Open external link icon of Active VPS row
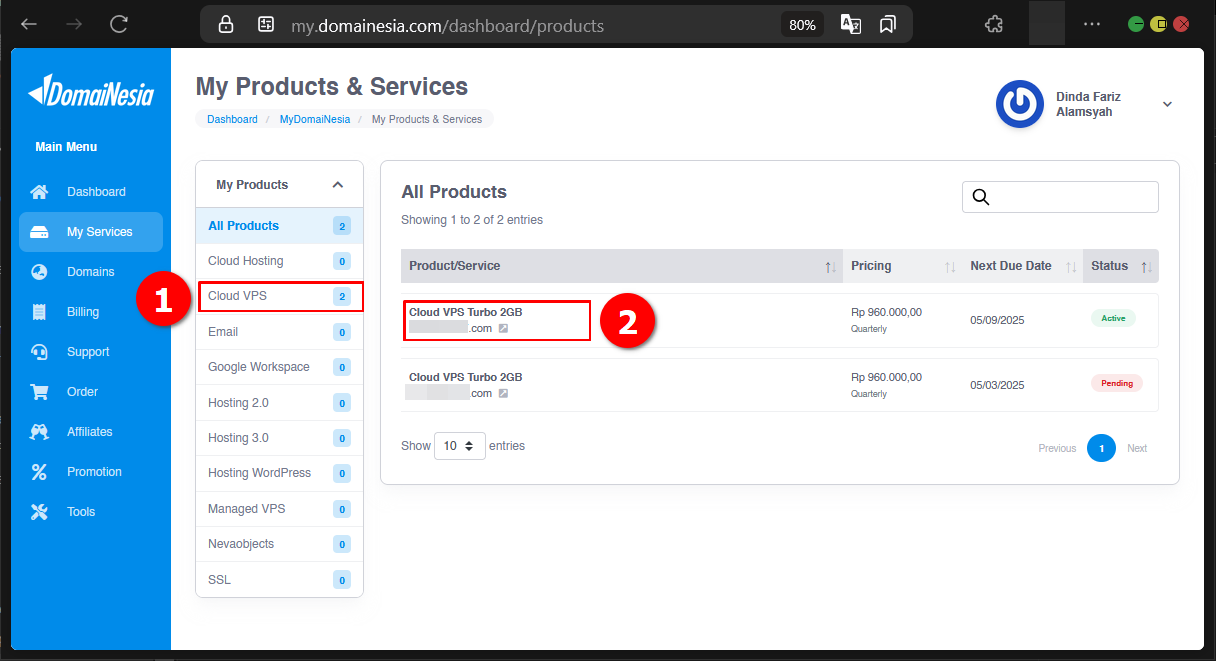This screenshot has width=1216, height=661. 504,328
